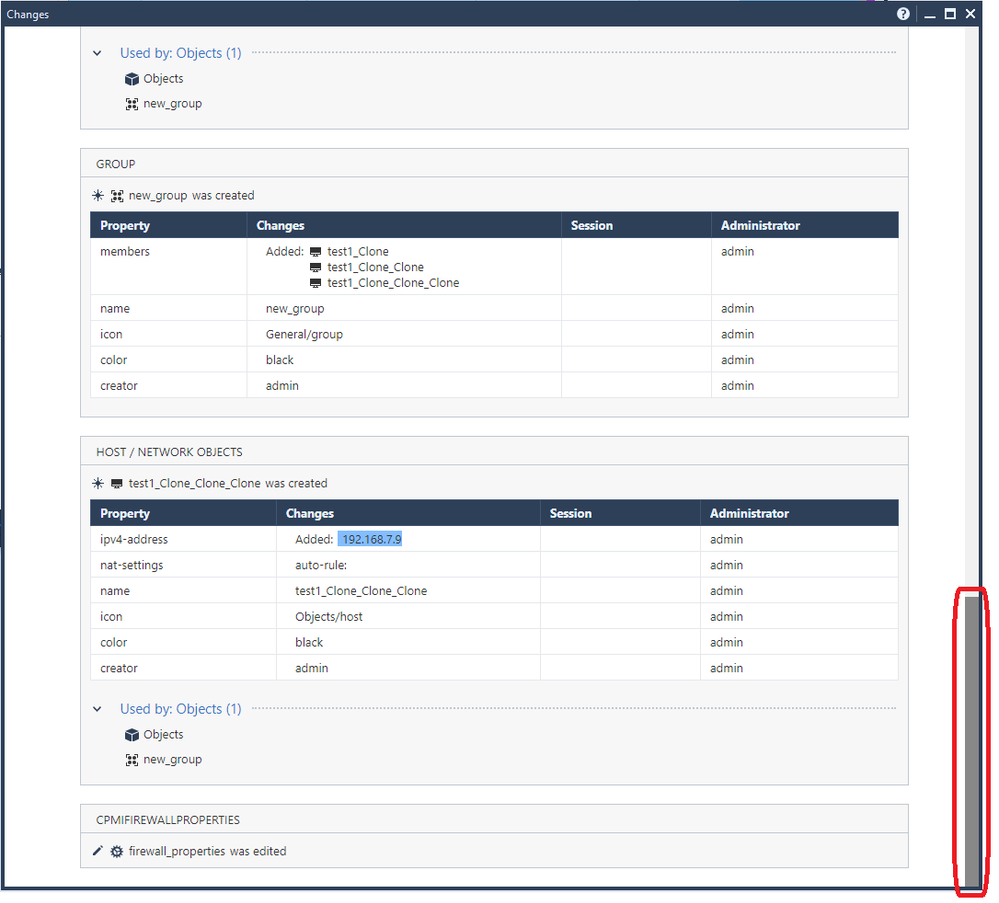Collapse the second Used by: Objects (1) chevron
This screenshot has width=999, height=903.
pos(97,709)
